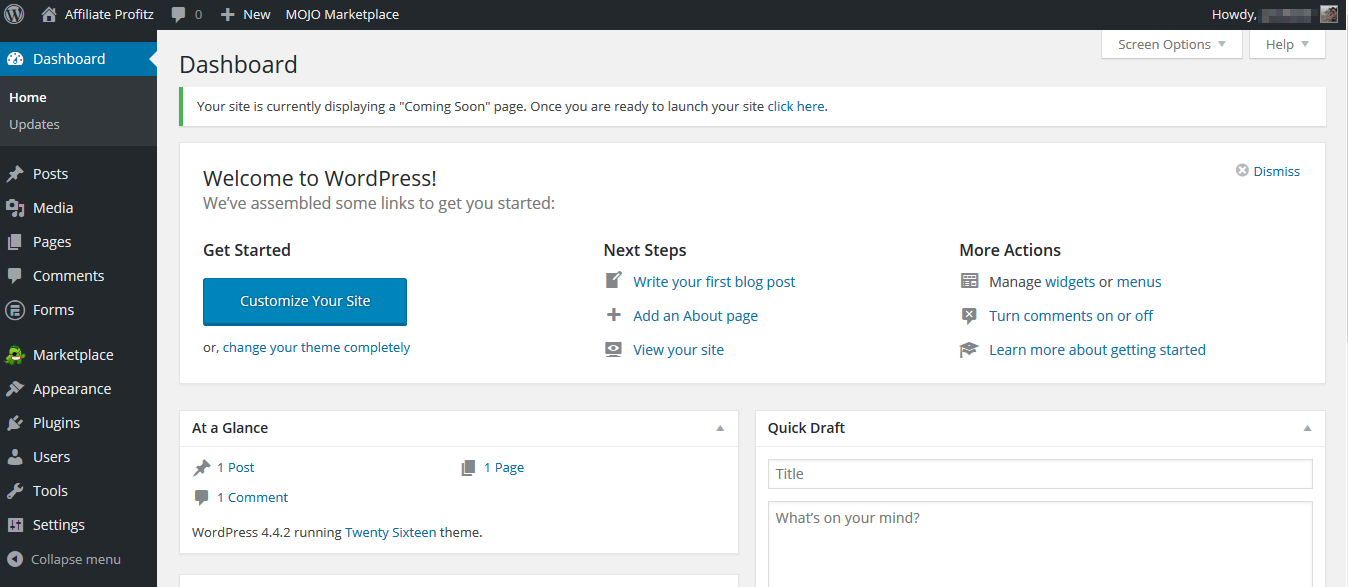Open MOJO Marketplace in admin bar
This screenshot has height=587, width=1348.
point(342,14)
